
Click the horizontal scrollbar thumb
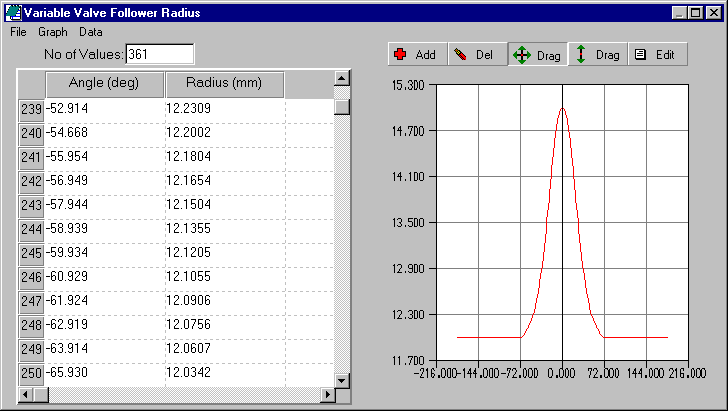[x=41, y=395]
